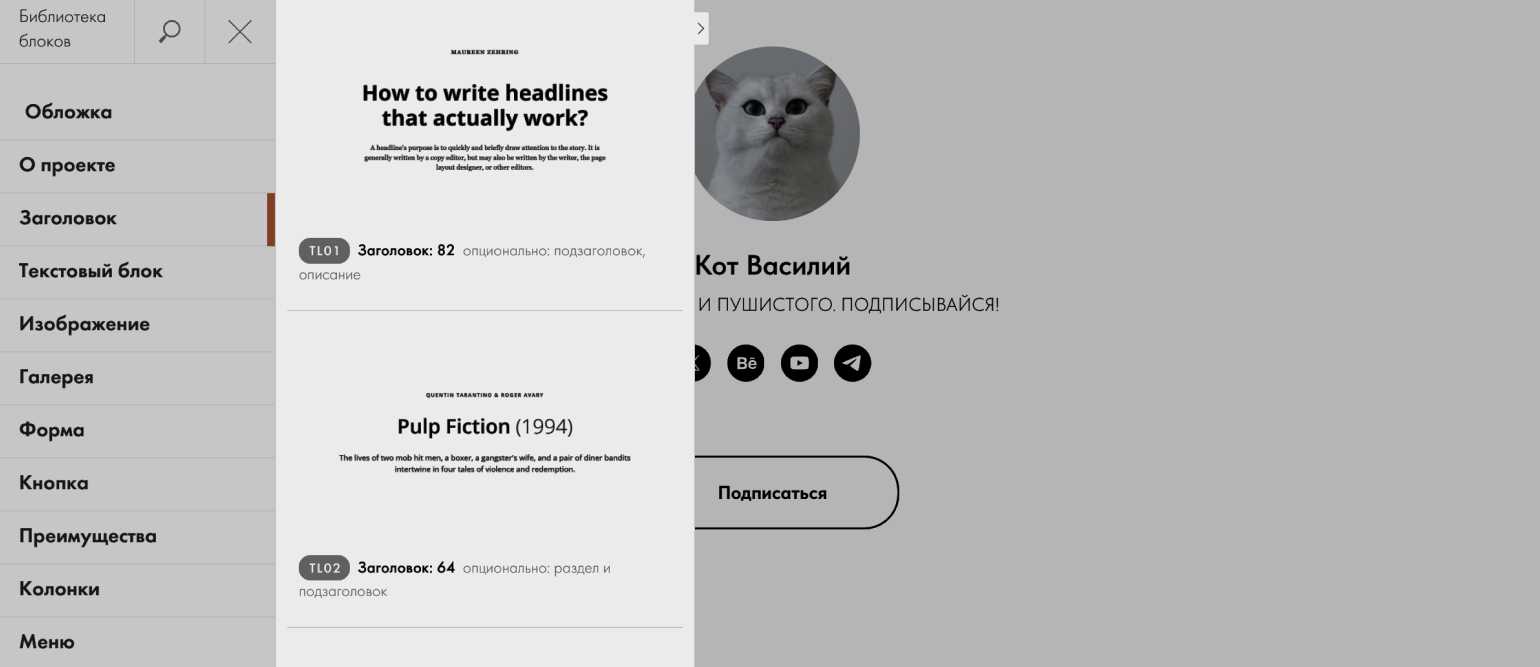1540x667 pixels.
Task: Open the block library search
Action: [170, 31]
